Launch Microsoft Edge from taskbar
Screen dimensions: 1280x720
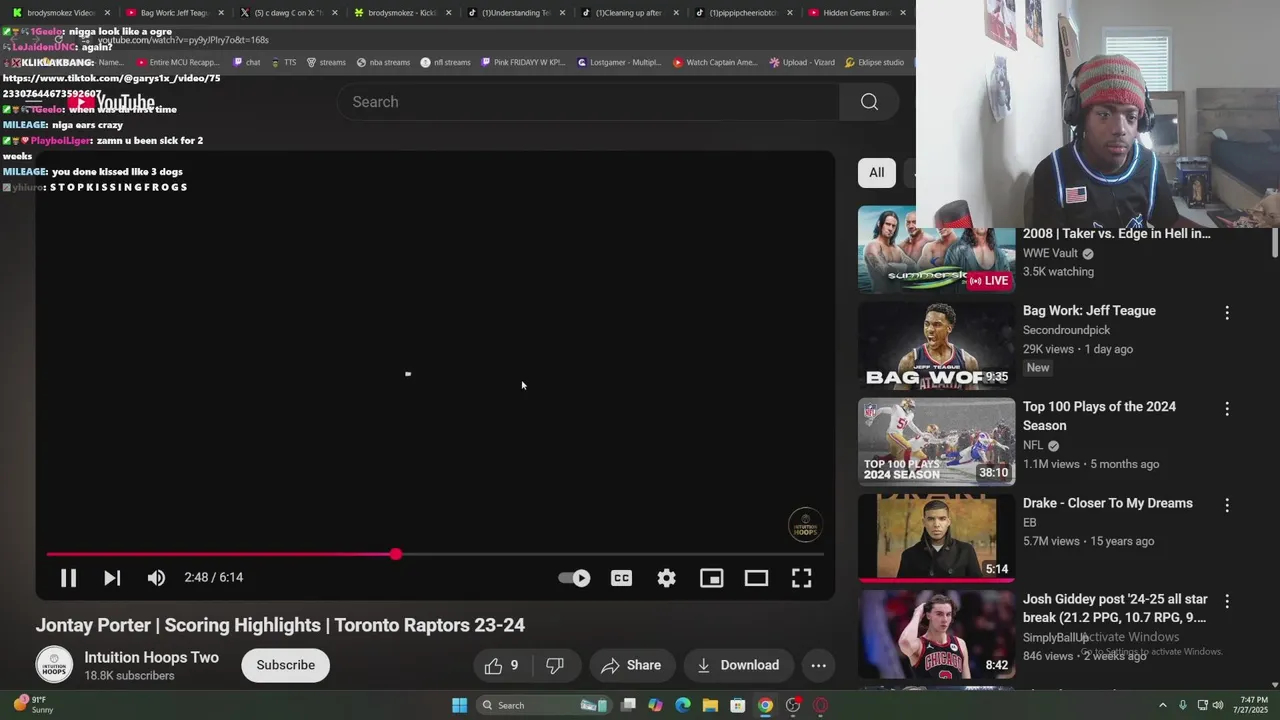pos(683,705)
